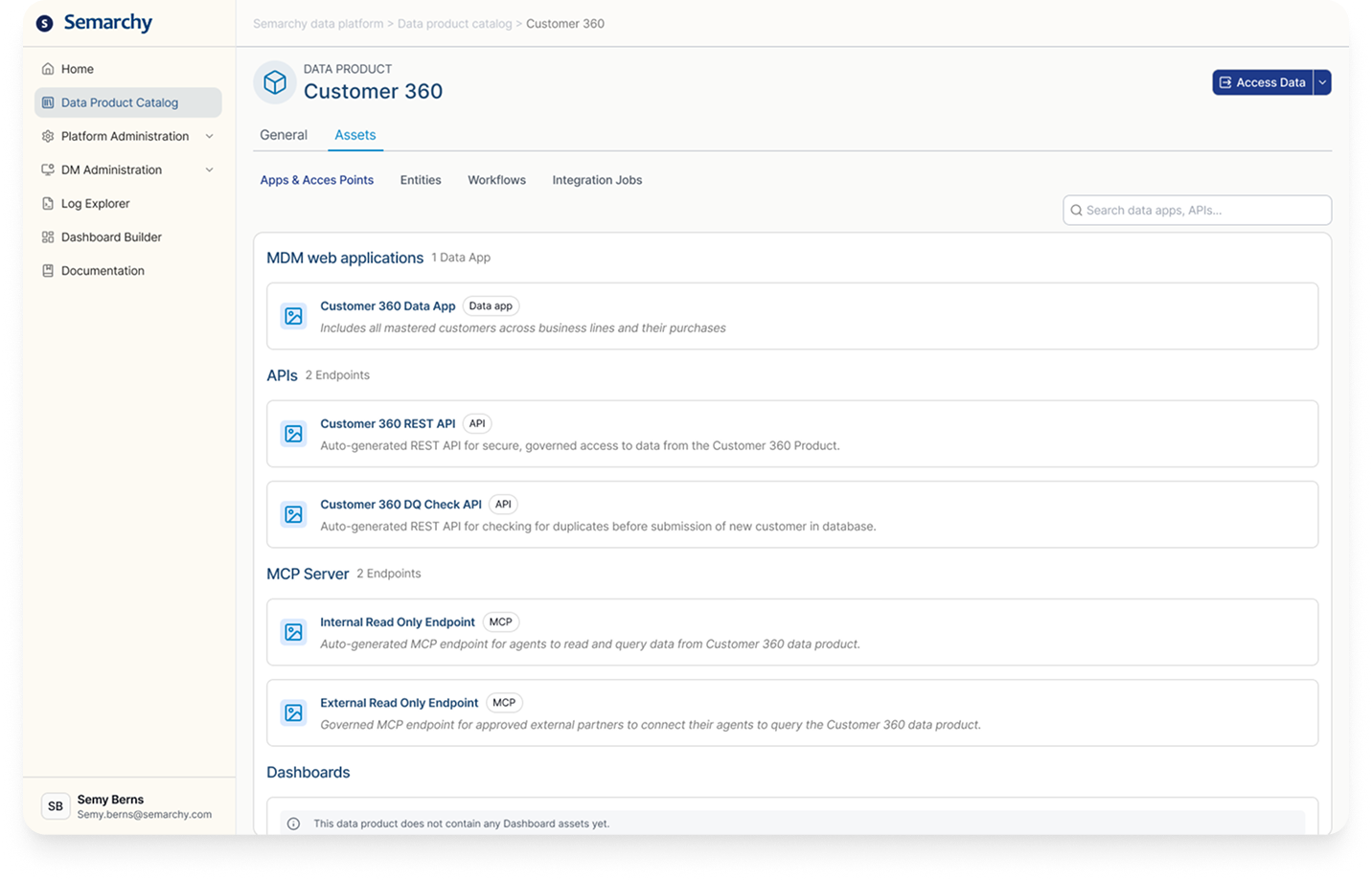Click the API badge on Customer 360 REST API

[477, 424]
